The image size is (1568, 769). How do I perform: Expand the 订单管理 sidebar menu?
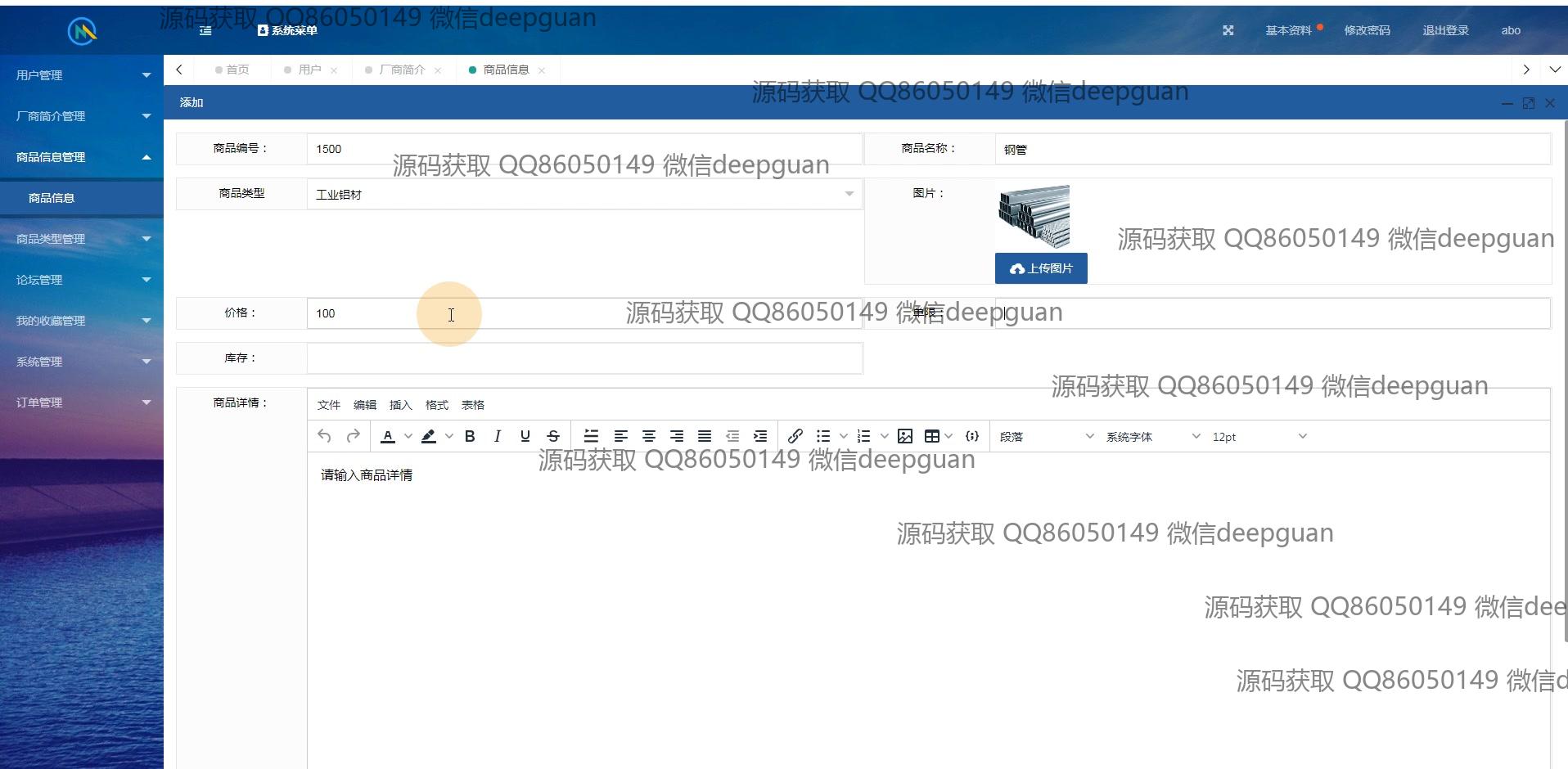[x=80, y=402]
